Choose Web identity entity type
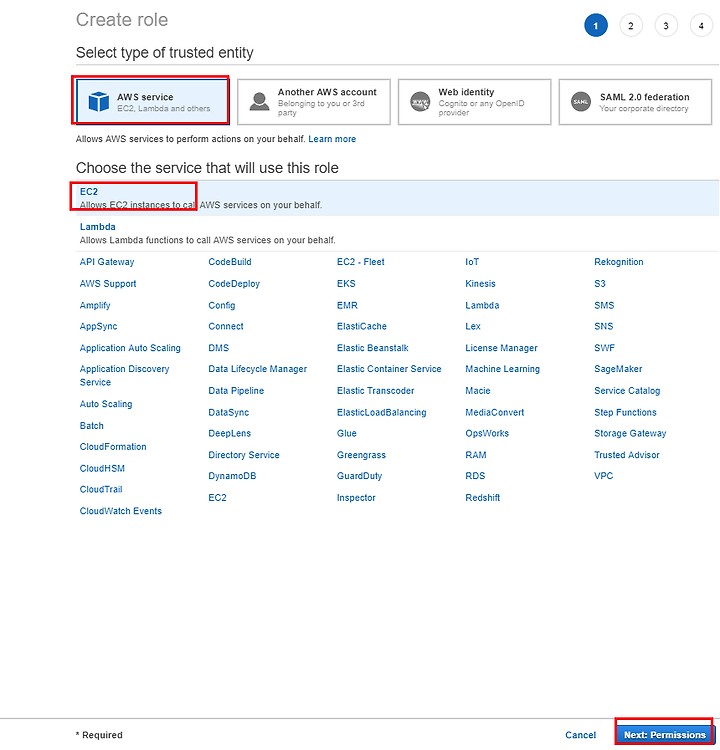The width and height of the screenshot is (720, 750). (x=475, y=102)
